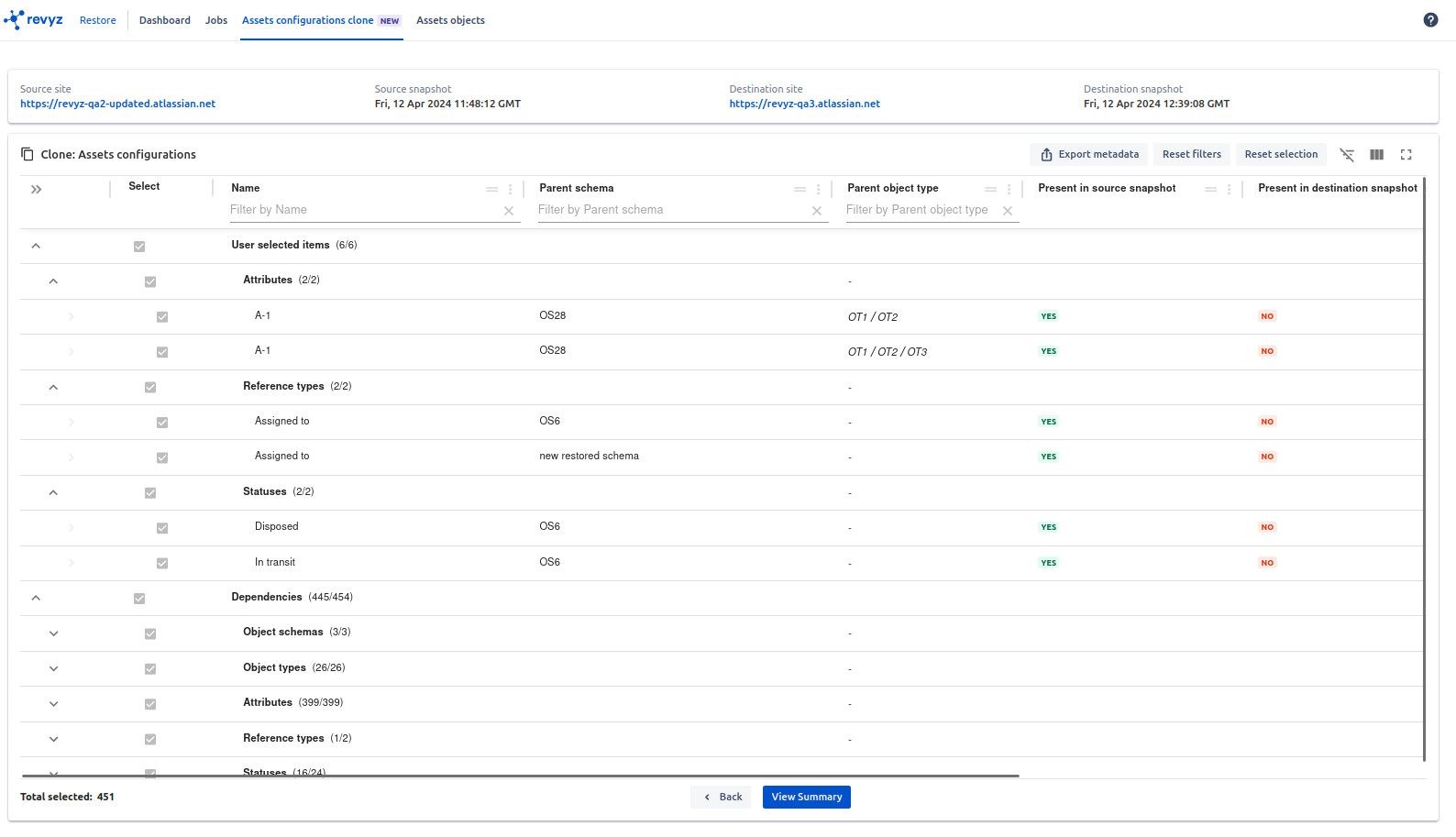This screenshot has height=837, width=1456.
Task: Toggle fullscreen table view icon
Action: point(1406,155)
